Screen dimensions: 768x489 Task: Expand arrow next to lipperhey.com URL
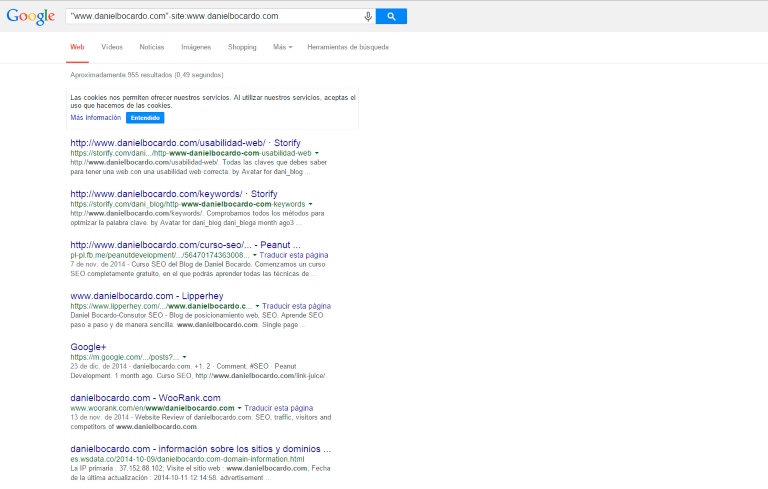click(x=257, y=306)
